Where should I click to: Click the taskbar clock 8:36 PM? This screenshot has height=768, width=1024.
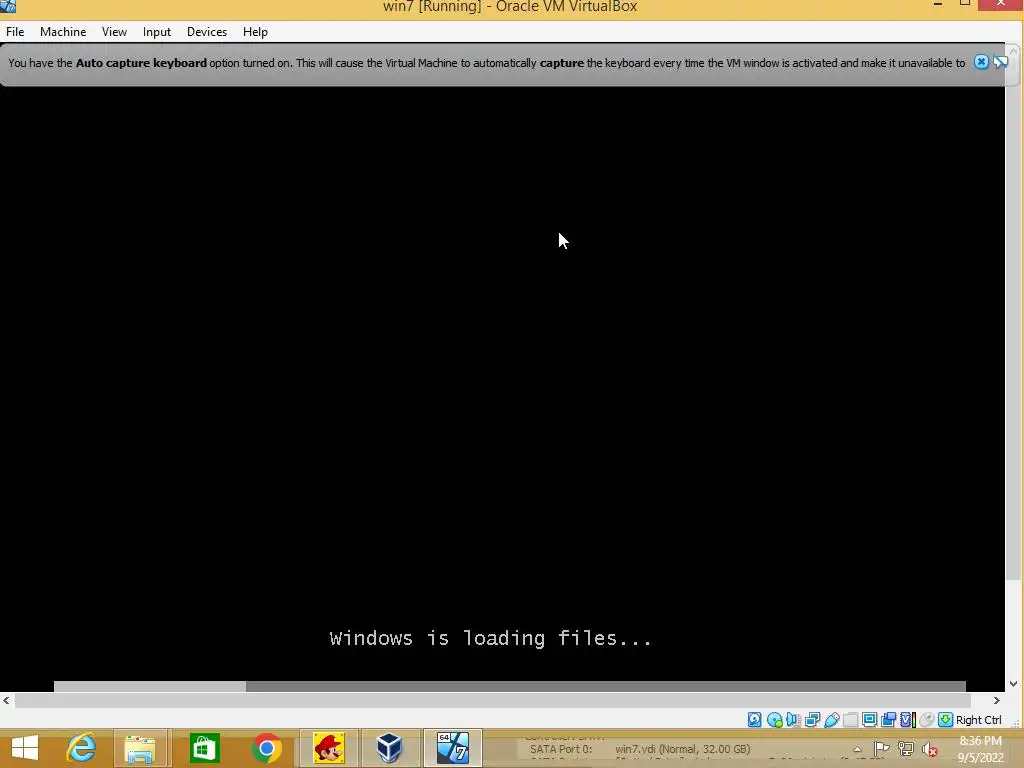pos(980,741)
